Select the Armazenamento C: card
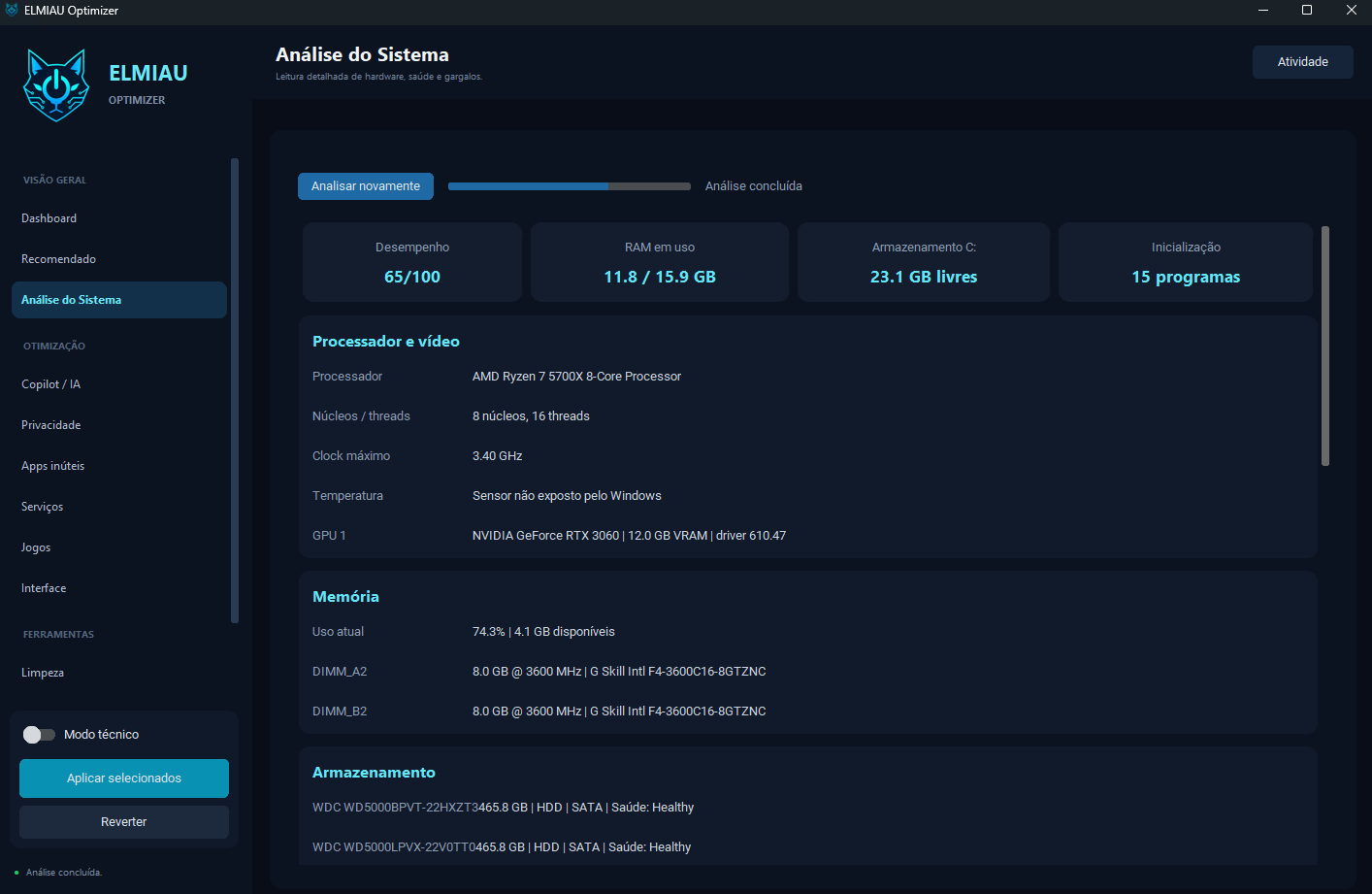This screenshot has height=894, width=1372. click(924, 262)
